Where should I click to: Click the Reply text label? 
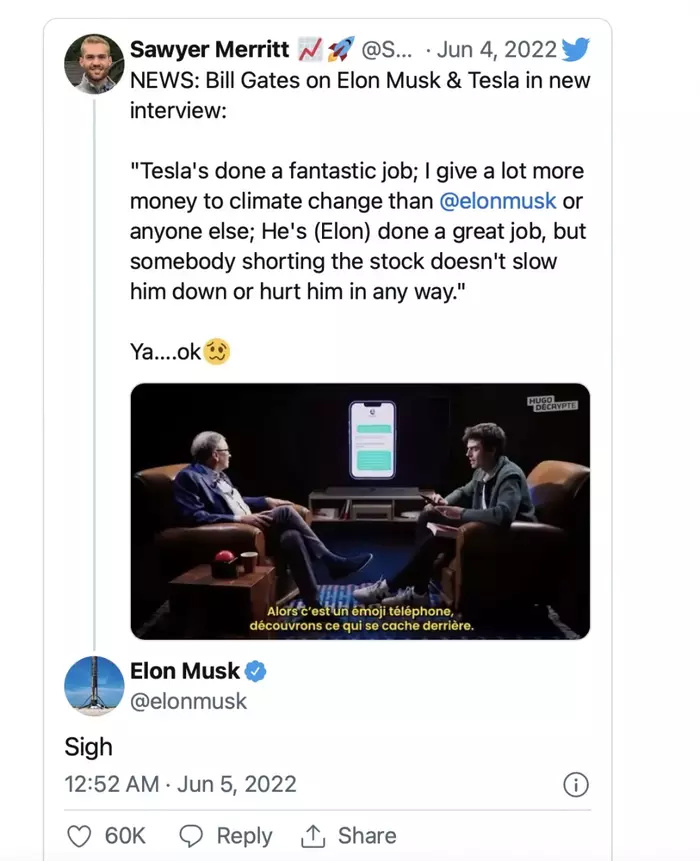point(244,836)
